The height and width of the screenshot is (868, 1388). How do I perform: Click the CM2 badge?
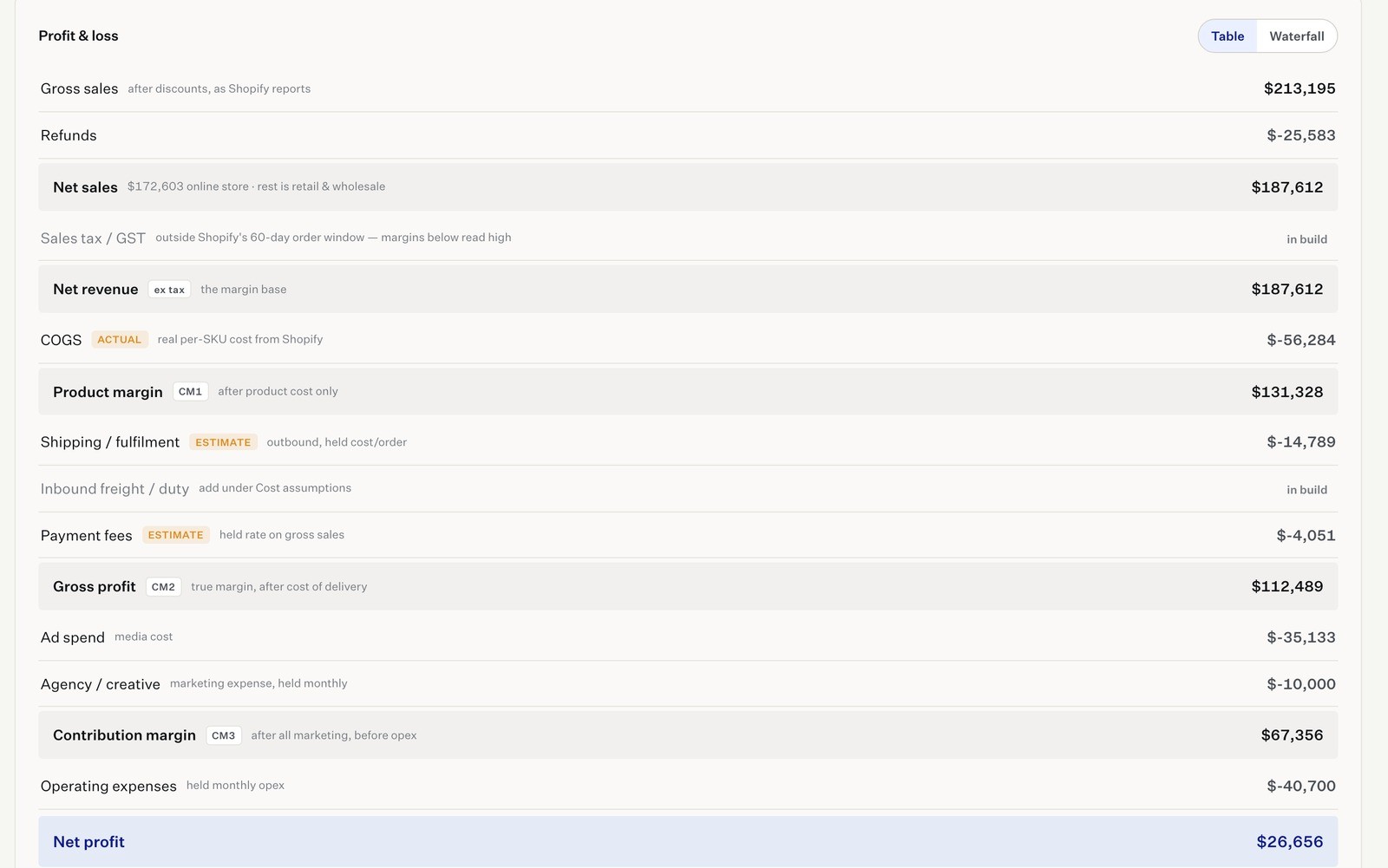click(163, 587)
